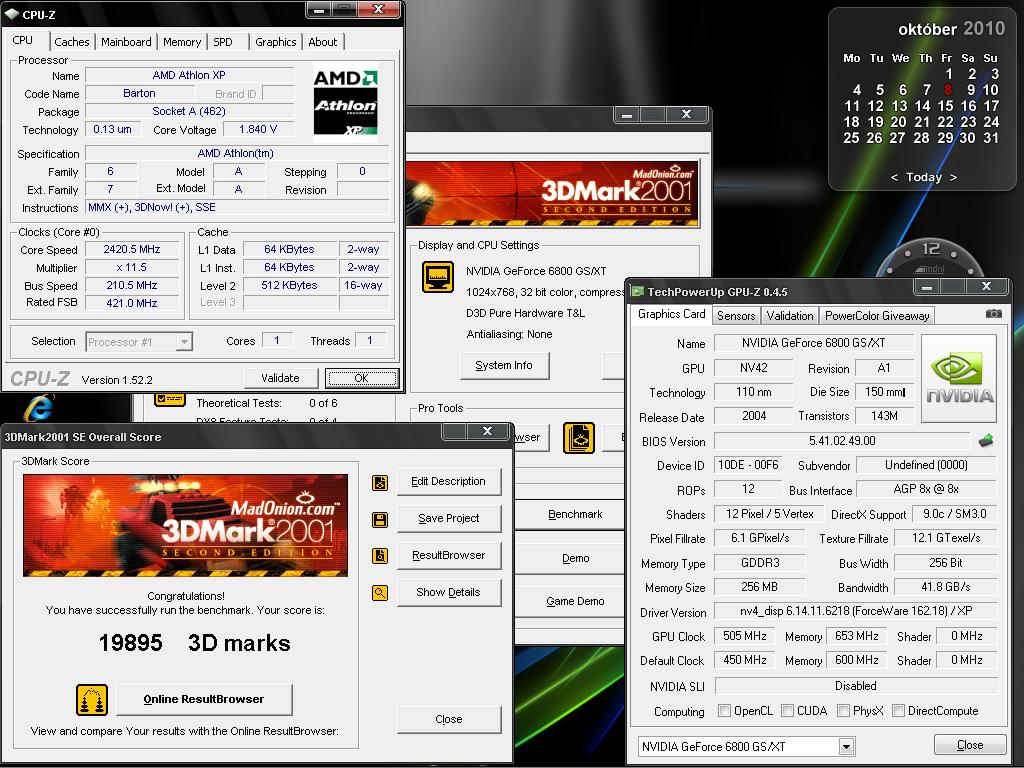Switch to the Caches tab in CPU-Z
Image resolution: width=1024 pixels, height=768 pixels.
tap(72, 42)
